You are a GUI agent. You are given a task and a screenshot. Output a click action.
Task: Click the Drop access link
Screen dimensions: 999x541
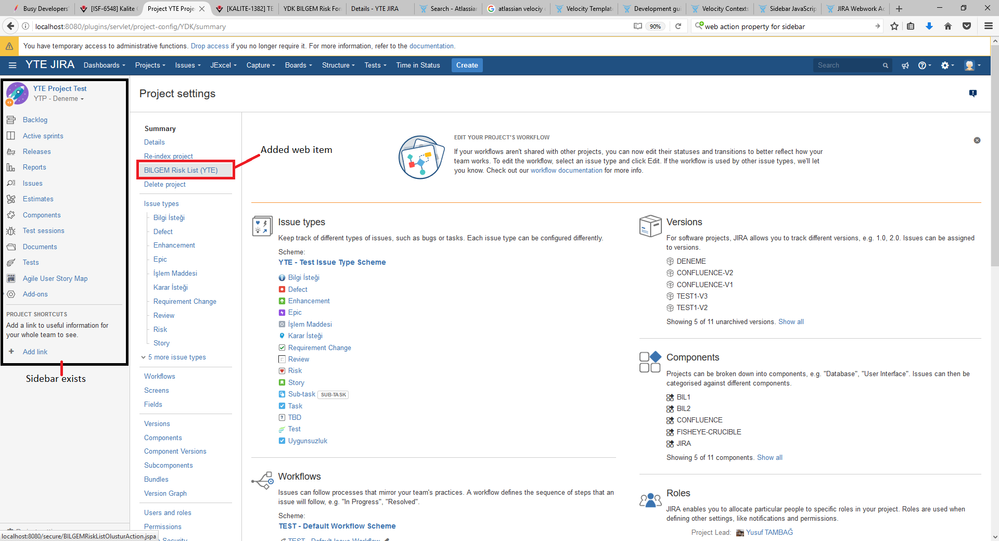[x=209, y=46]
